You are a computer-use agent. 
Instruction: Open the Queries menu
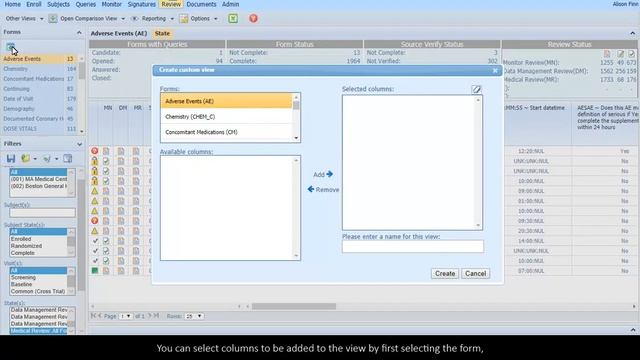86,4
